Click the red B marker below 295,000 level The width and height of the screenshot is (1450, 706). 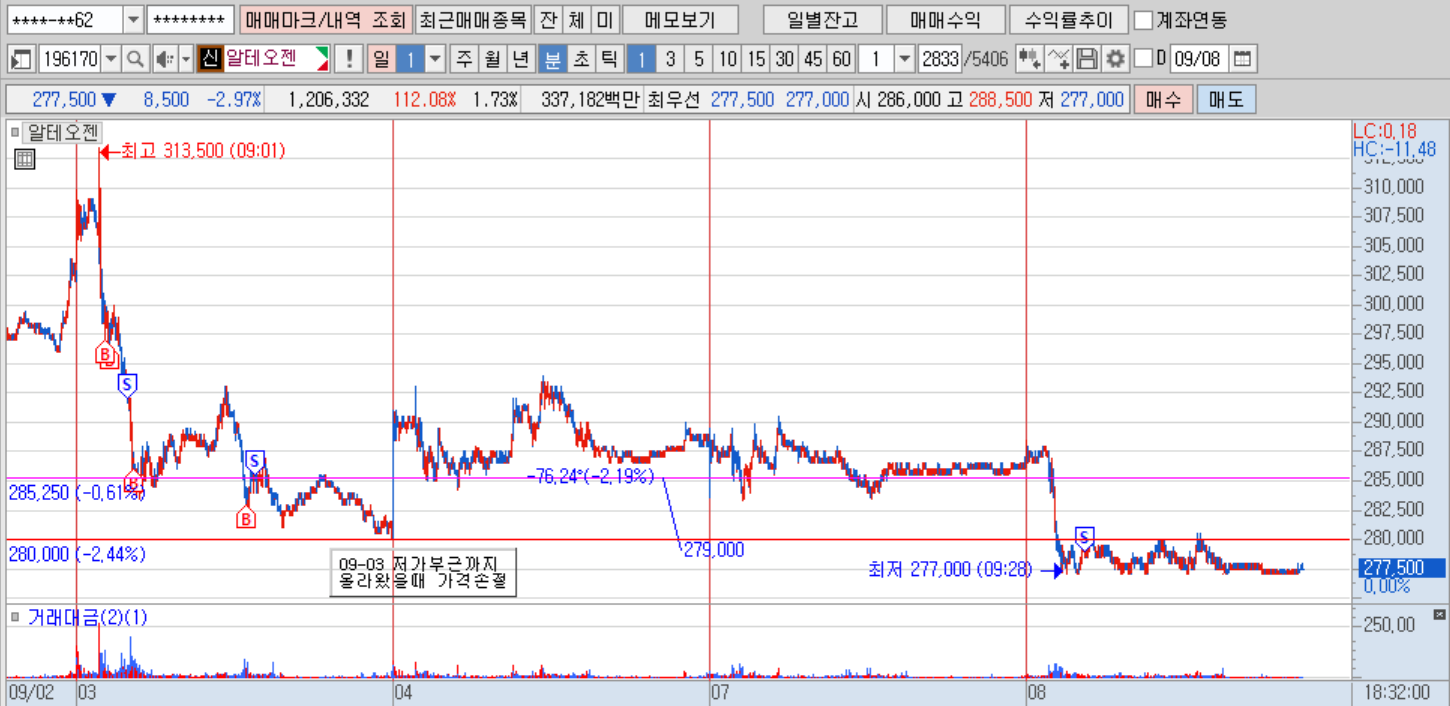[x=105, y=353]
